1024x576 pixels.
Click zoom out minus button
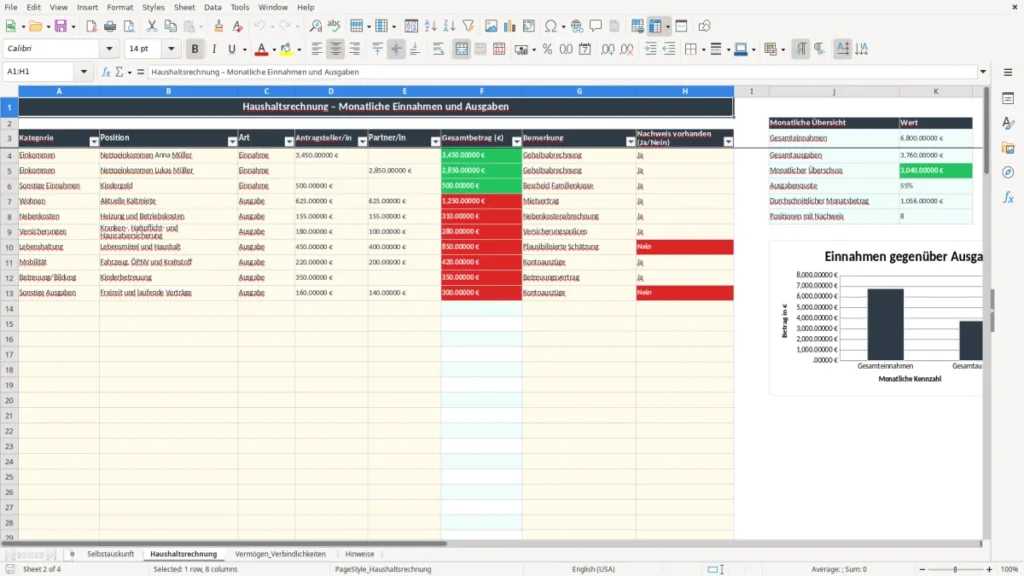point(922,569)
